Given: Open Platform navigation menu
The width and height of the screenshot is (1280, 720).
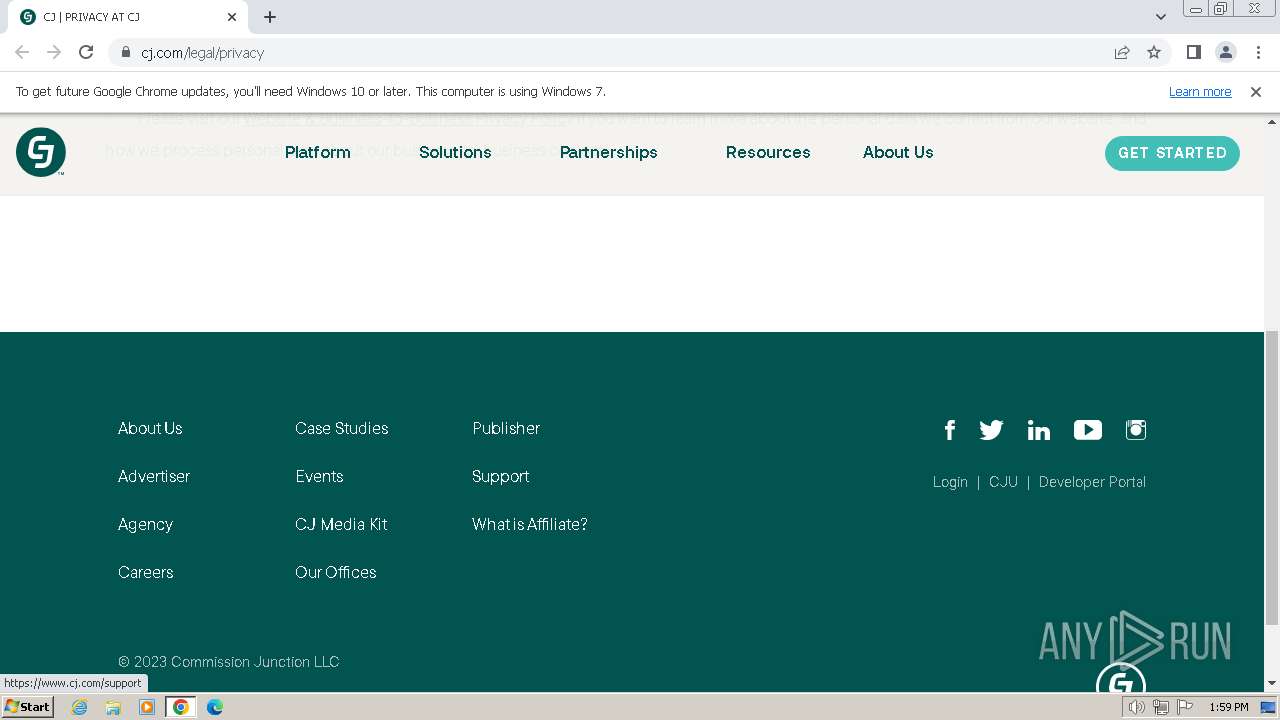Looking at the screenshot, I should [x=318, y=152].
